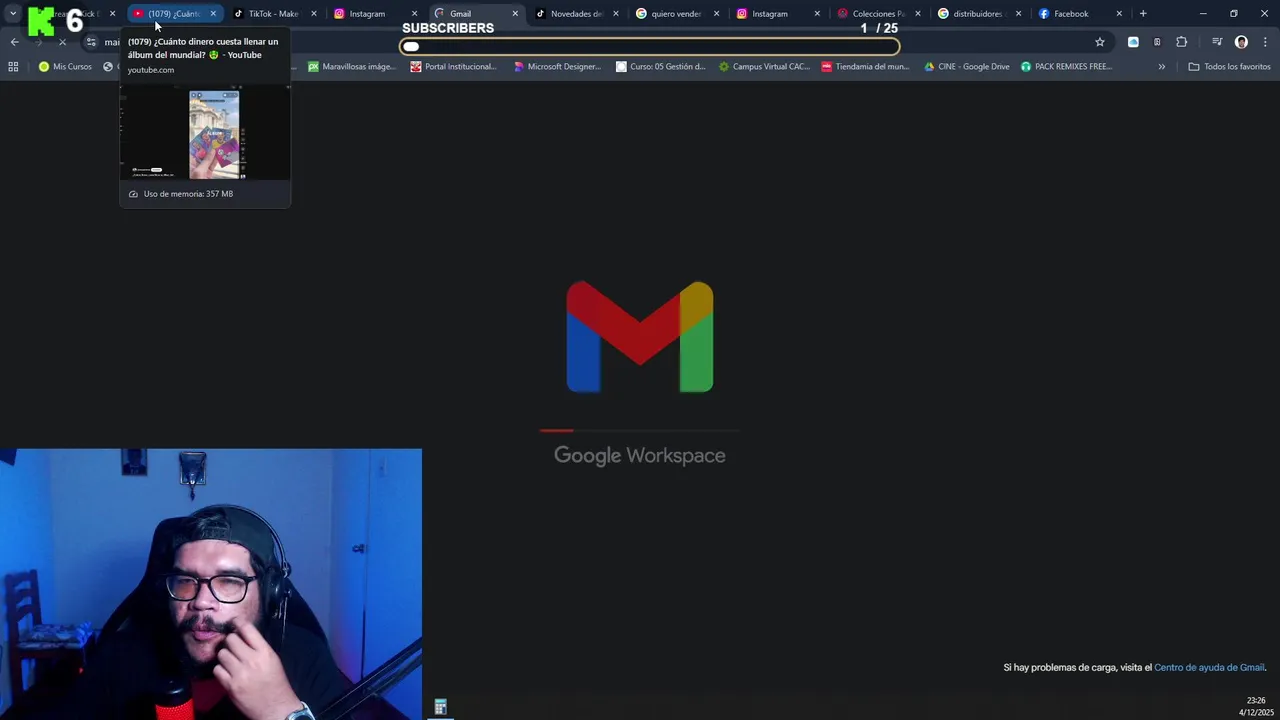The height and width of the screenshot is (720, 1280).
Task: Open the Maravillosas imáge... bookmark
Action: tap(351, 67)
